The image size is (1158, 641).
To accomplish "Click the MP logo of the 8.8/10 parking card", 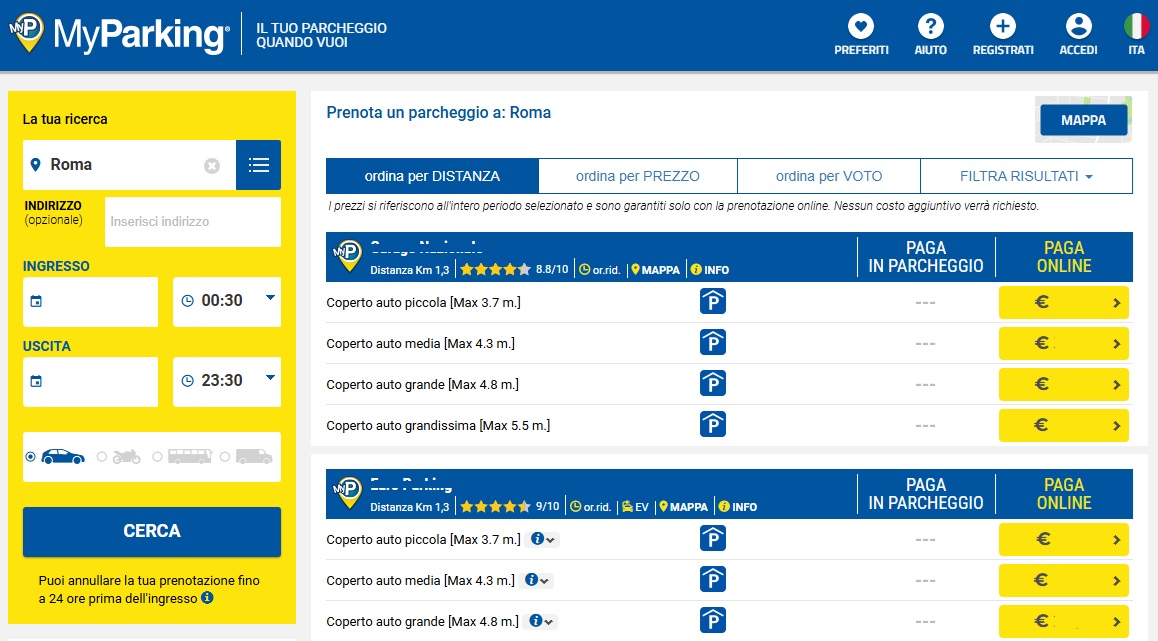I will (348, 255).
